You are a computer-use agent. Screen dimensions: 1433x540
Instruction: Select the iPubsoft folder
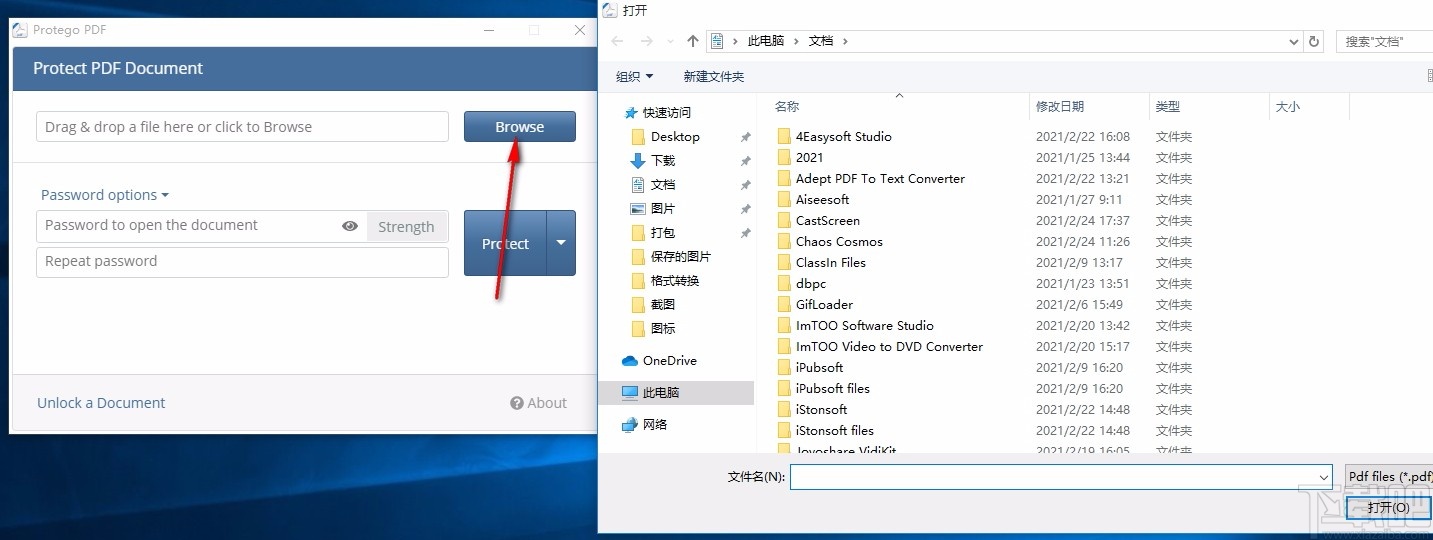[x=819, y=367]
